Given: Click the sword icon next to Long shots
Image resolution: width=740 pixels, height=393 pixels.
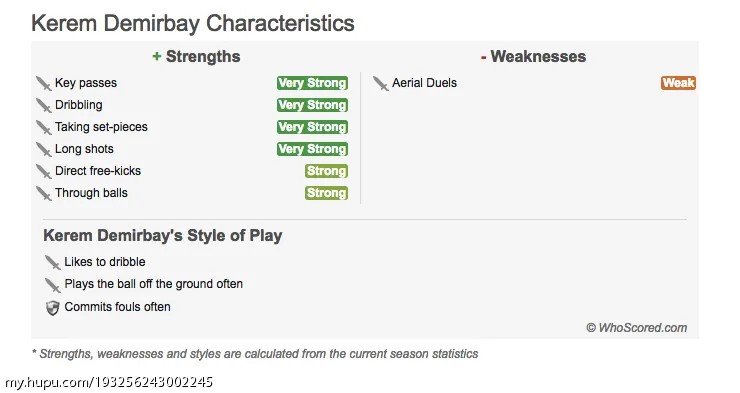Looking at the screenshot, I should tap(43, 150).
